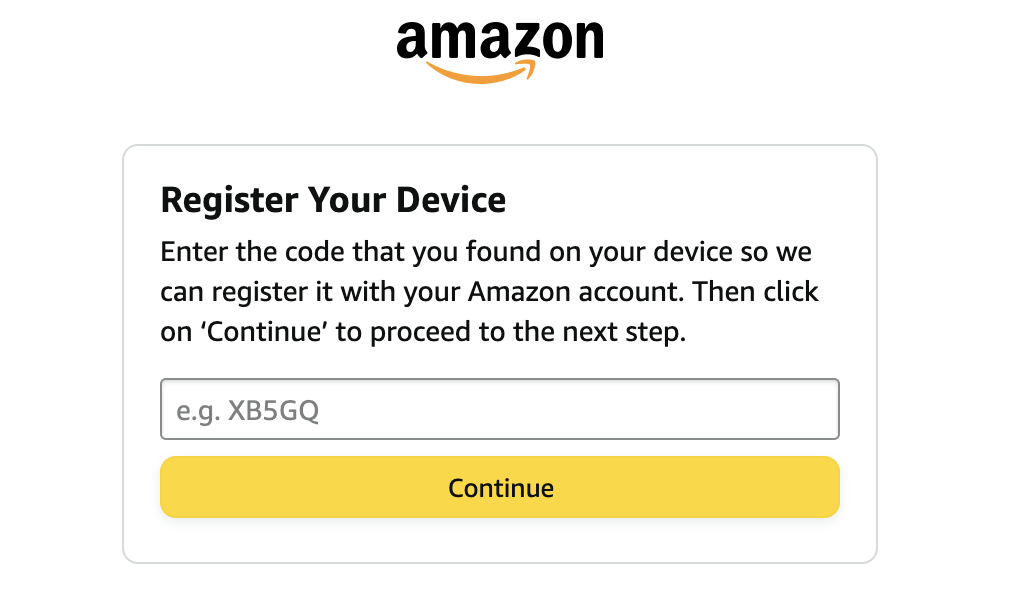Viewport: 1012px width, 598px height.
Task: Click the word "proceed" in the last instruction line
Action: point(418,333)
